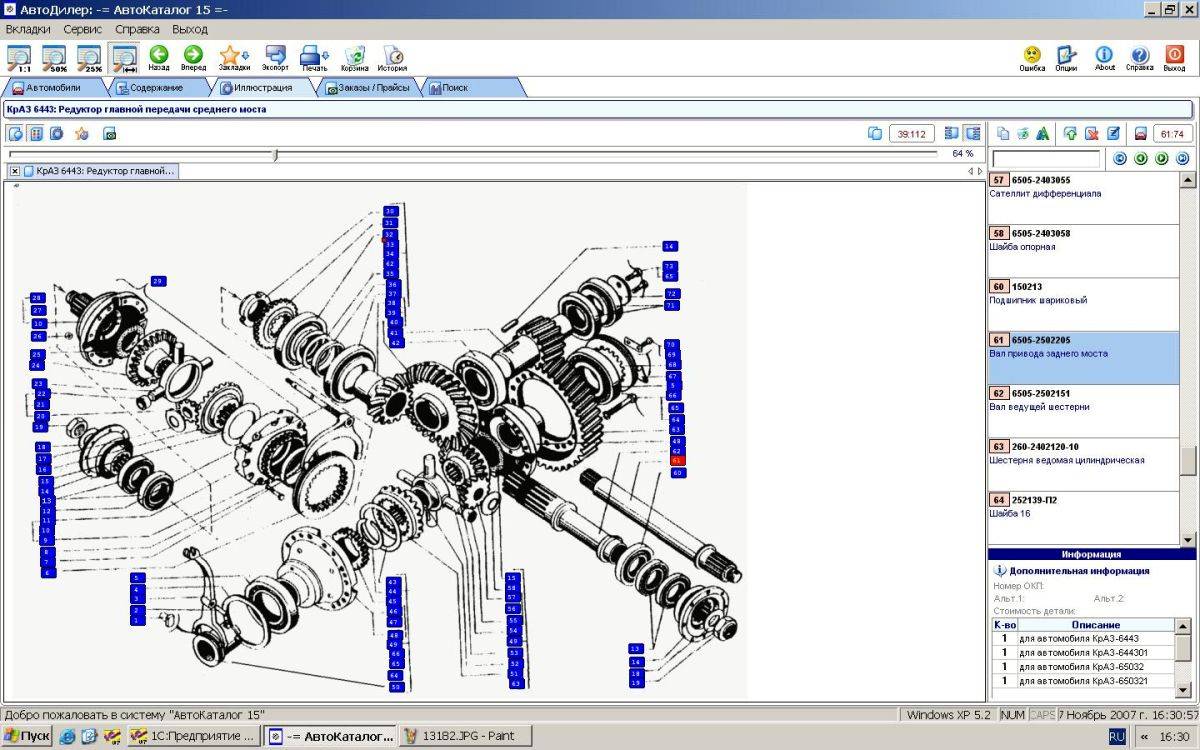Viewport: 1200px width, 750px height.
Task: Select part 64 Шайба 16
Action: [1084, 518]
